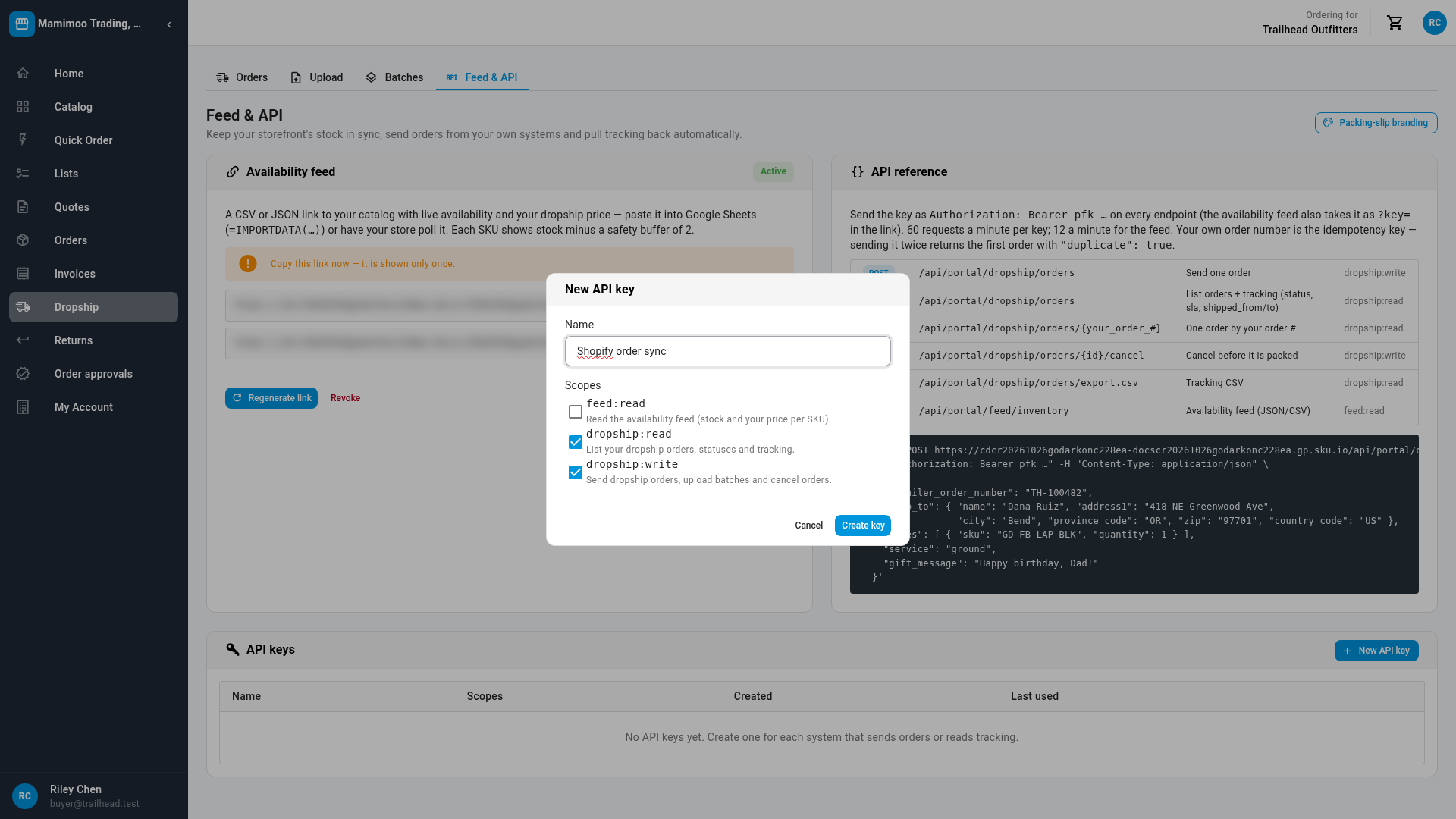Enable the feed:read scope checkbox
1456x819 pixels.
[x=576, y=412]
